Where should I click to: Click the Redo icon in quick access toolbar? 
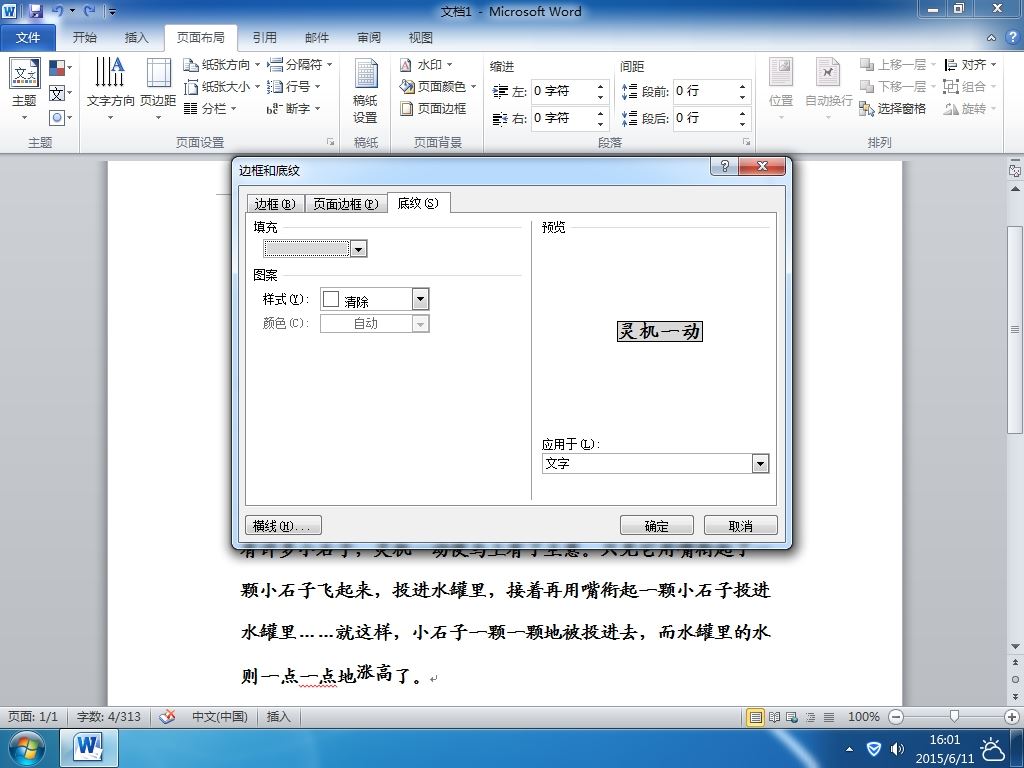(x=89, y=11)
